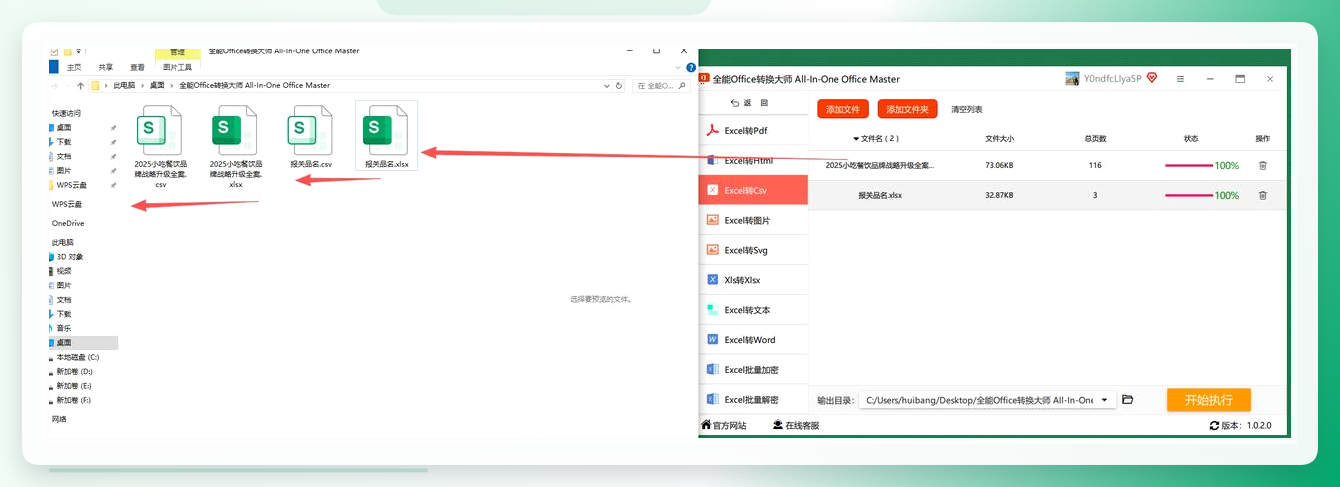Open the 官方网站 link
Viewport: 1340px width, 487px height.
pos(723,425)
